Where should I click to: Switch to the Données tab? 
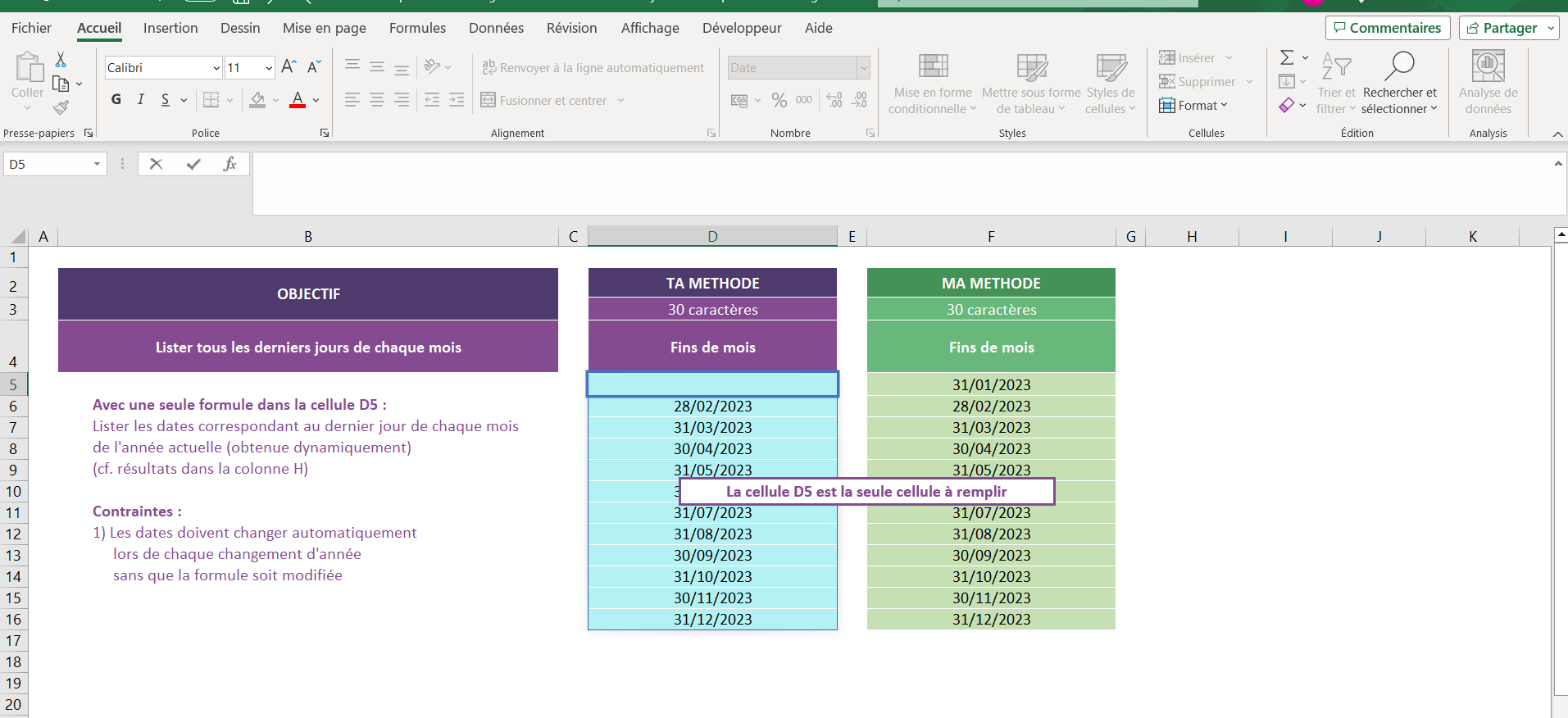pyautogui.click(x=496, y=28)
